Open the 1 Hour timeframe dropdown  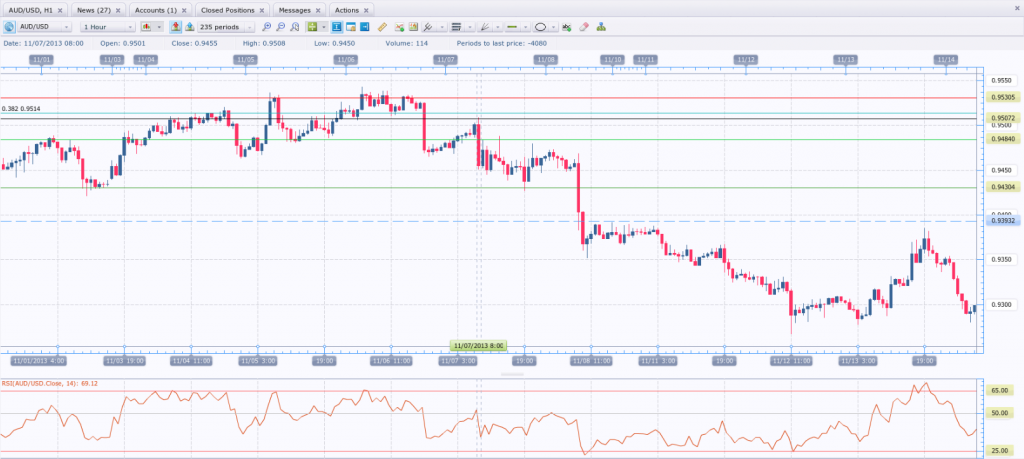click(x=107, y=27)
